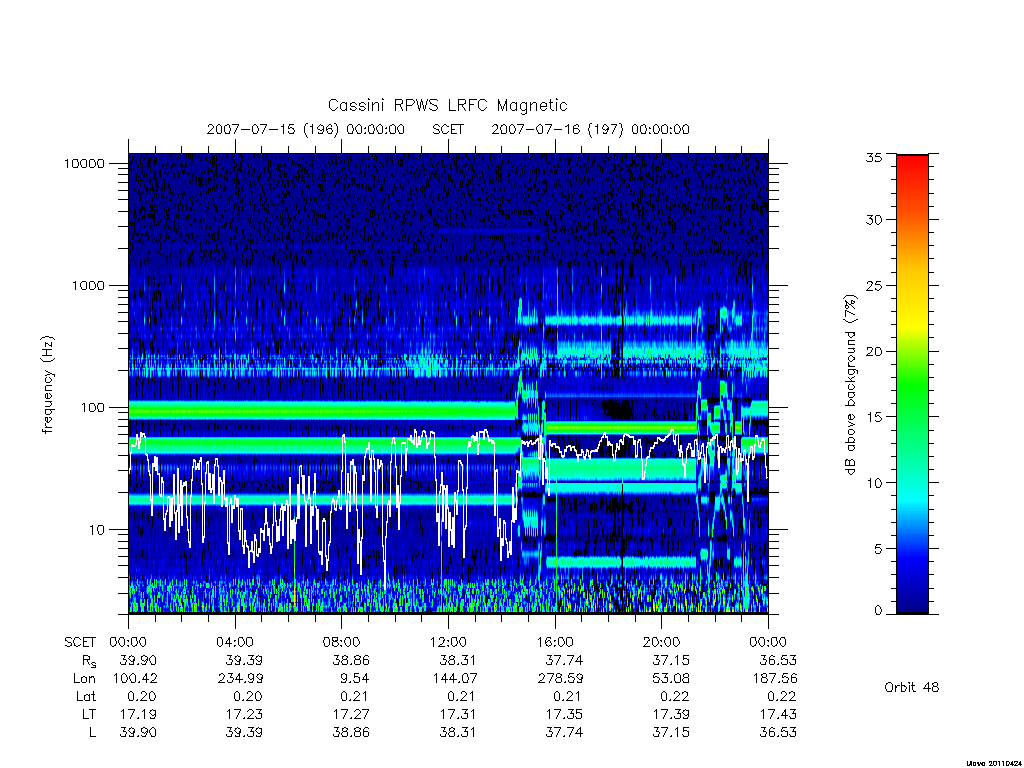Click the 10000 frequency tick label
The width and height of the screenshot is (1024, 768).
click(x=84, y=163)
